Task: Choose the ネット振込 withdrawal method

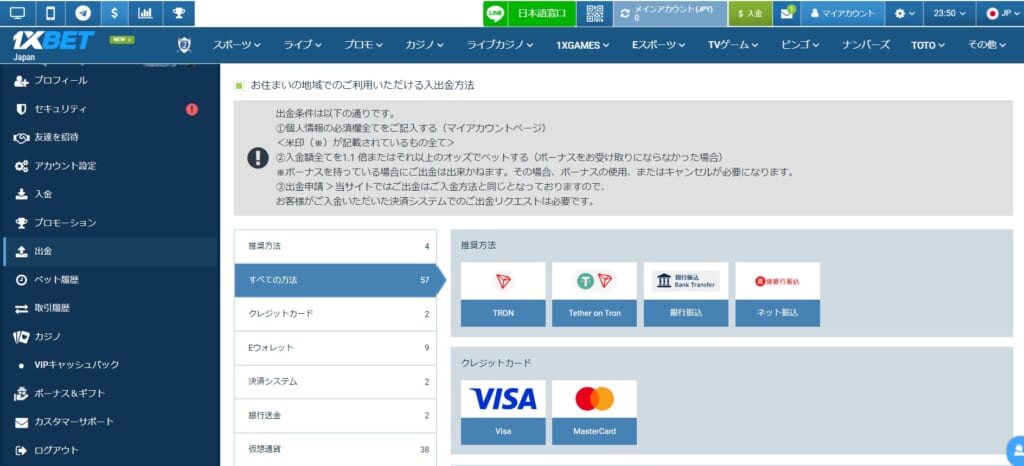Action: point(777,294)
